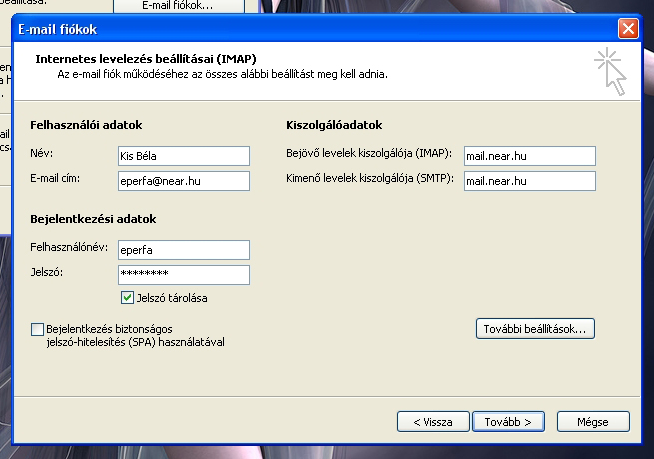Select the IMAP incoming server field
The width and height of the screenshot is (654, 459).
[530, 155]
